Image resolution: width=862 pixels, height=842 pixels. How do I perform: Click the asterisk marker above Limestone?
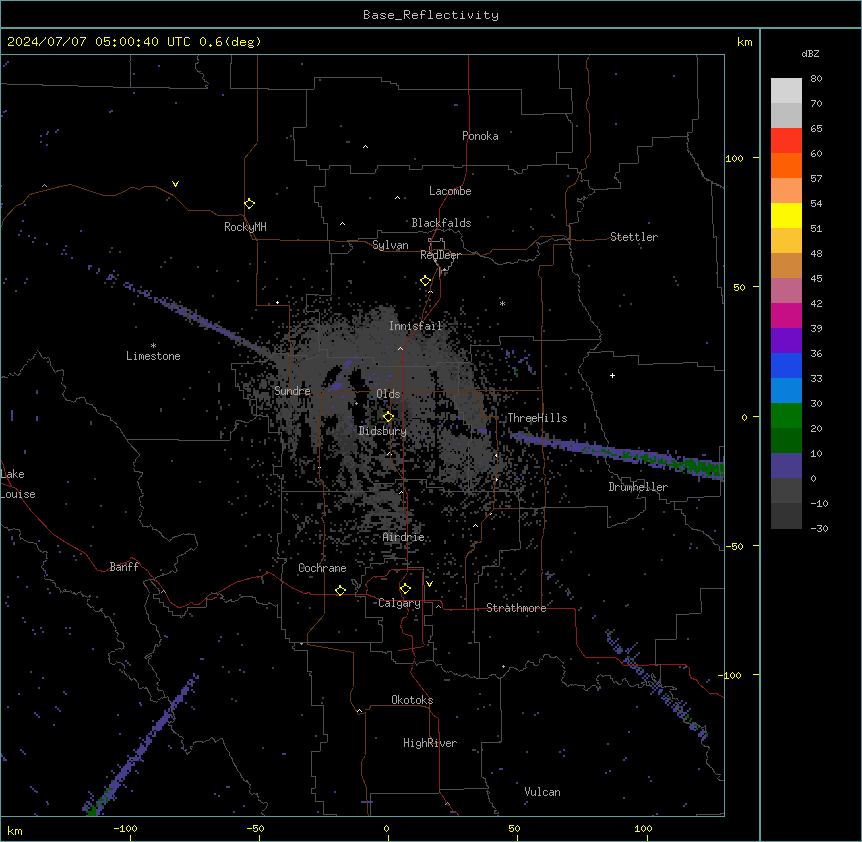[x=153, y=346]
